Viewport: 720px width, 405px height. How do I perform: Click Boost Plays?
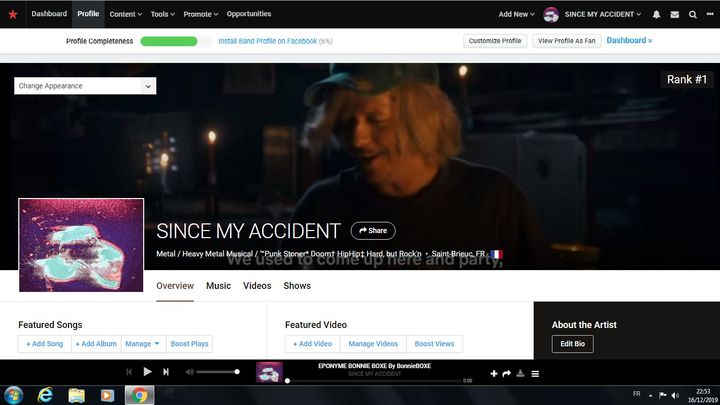(189, 343)
